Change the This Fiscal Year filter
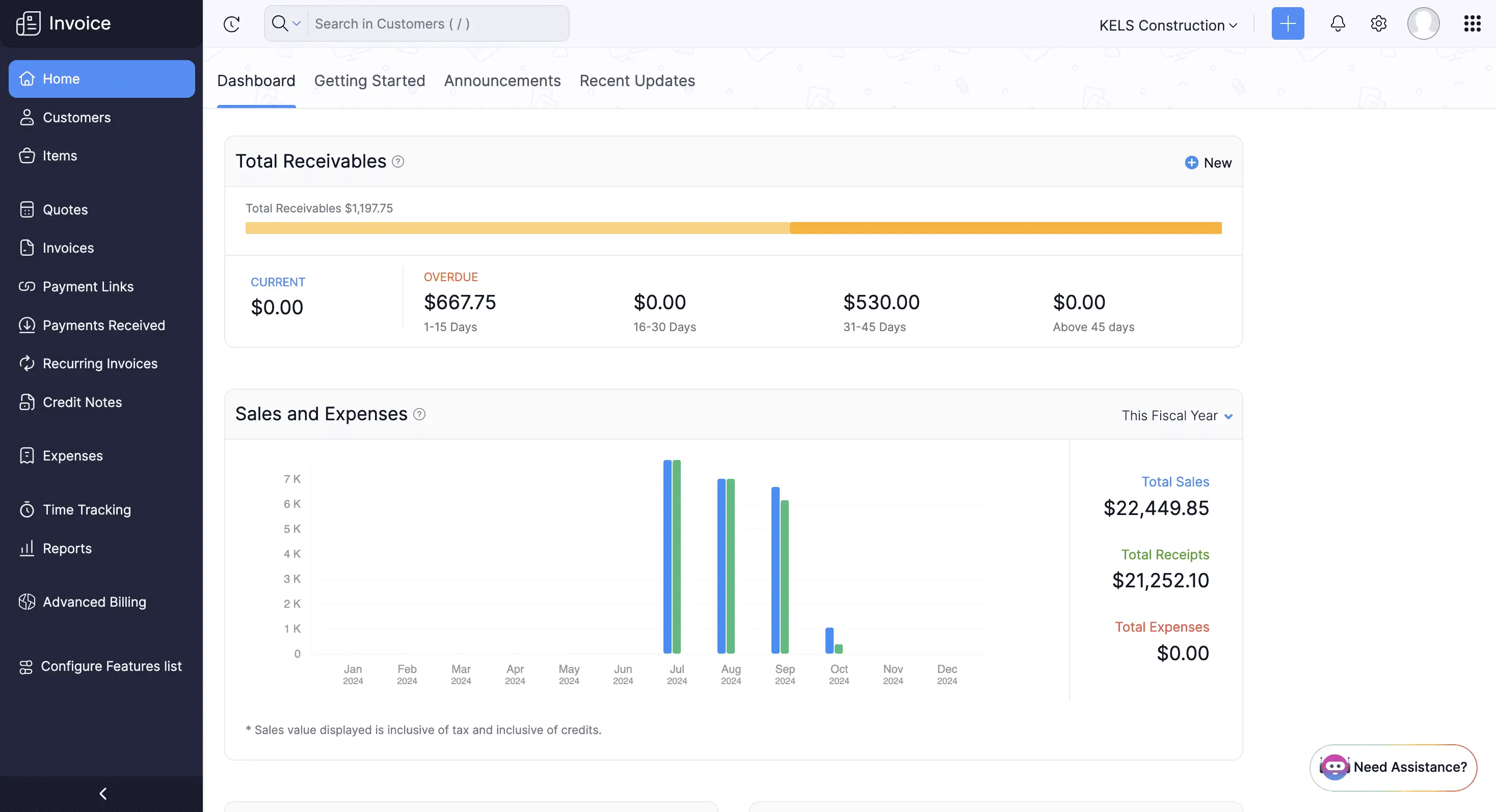 [x=1177, y=415]
